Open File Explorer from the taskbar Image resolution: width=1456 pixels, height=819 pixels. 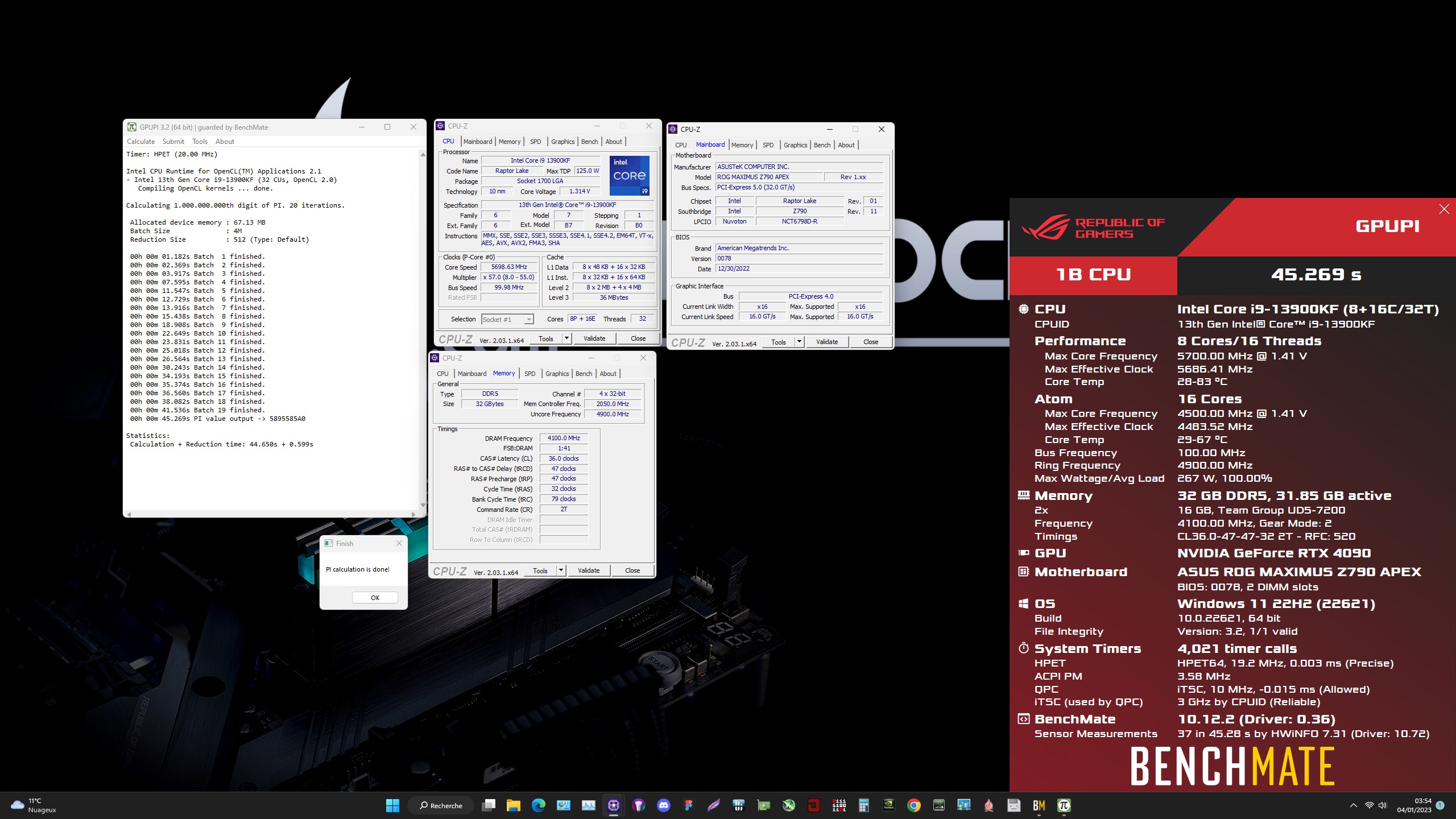[x=514, y=805]
